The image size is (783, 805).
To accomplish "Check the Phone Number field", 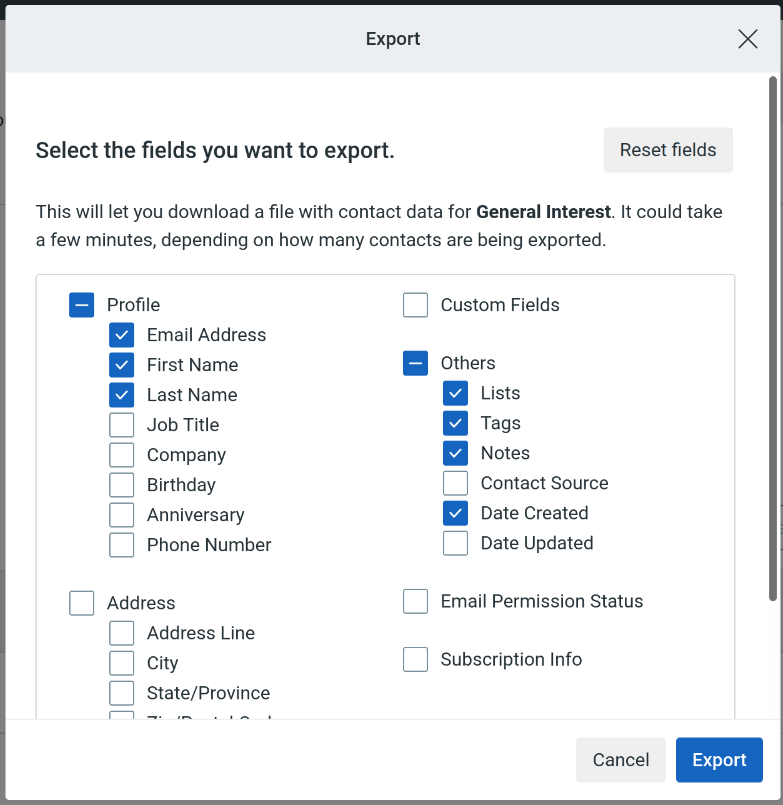I will [121, 544].
